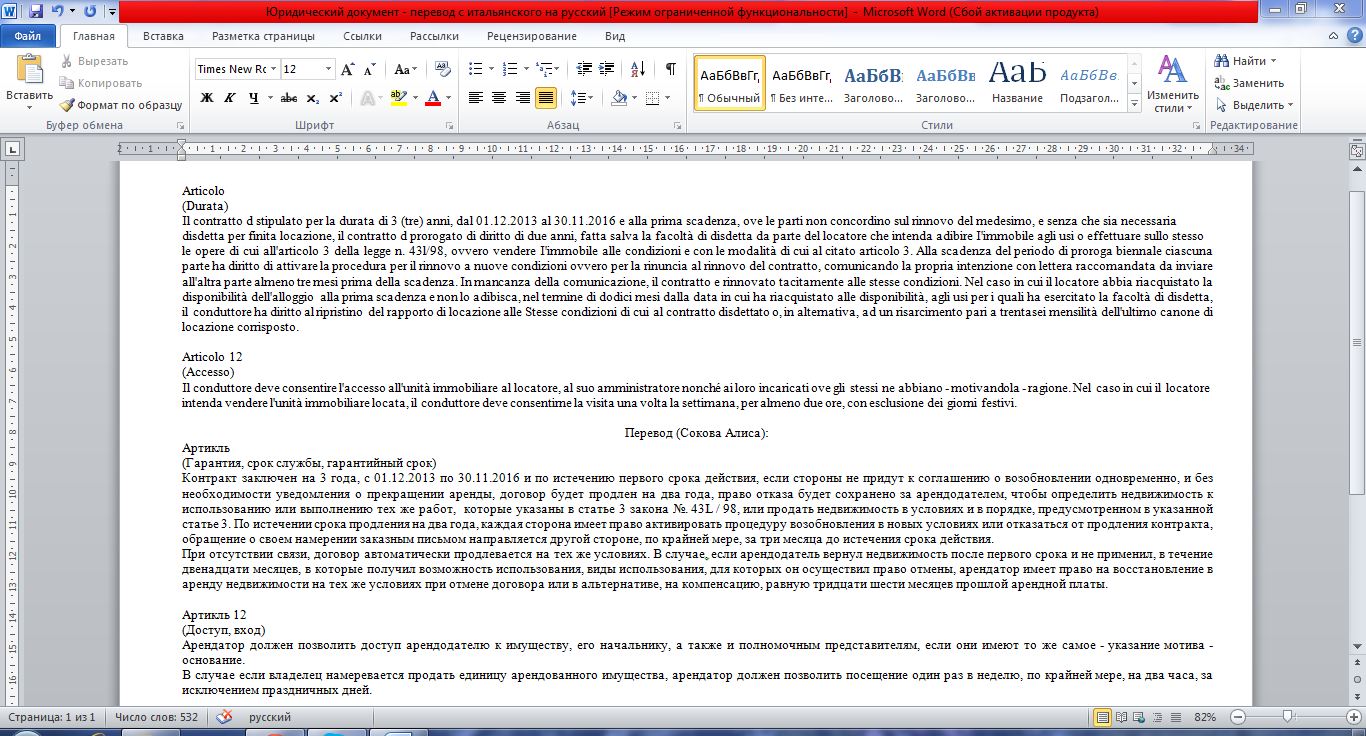Apply the Подзаголовок (Subtitle) style
Image resolution: width=1366 pixels, height=736 pixels.
click(1089, 83)
